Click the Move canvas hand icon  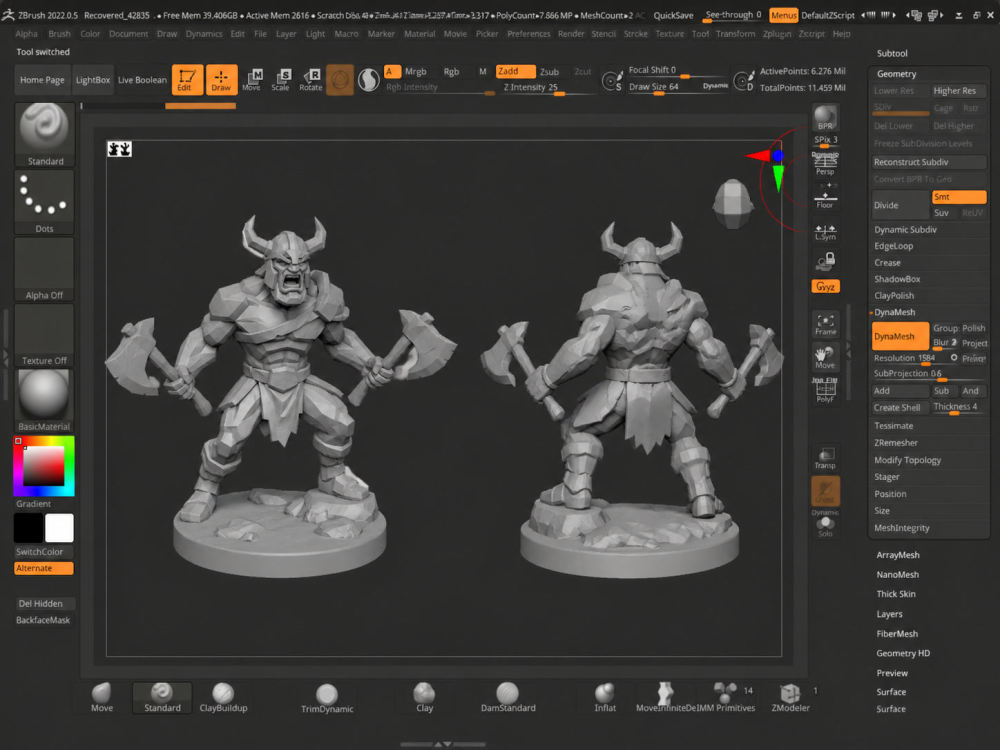(825, 357)
